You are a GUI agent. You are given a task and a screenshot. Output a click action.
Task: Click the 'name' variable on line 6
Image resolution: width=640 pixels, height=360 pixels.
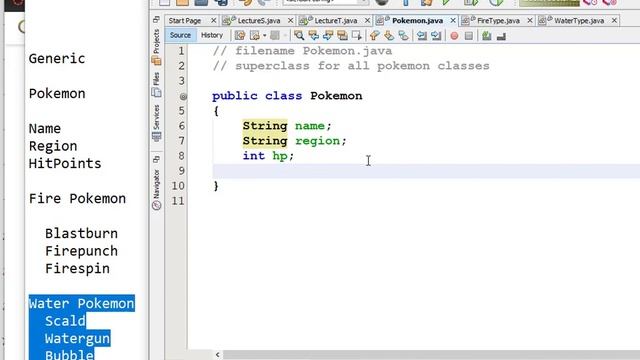[309, 126]
